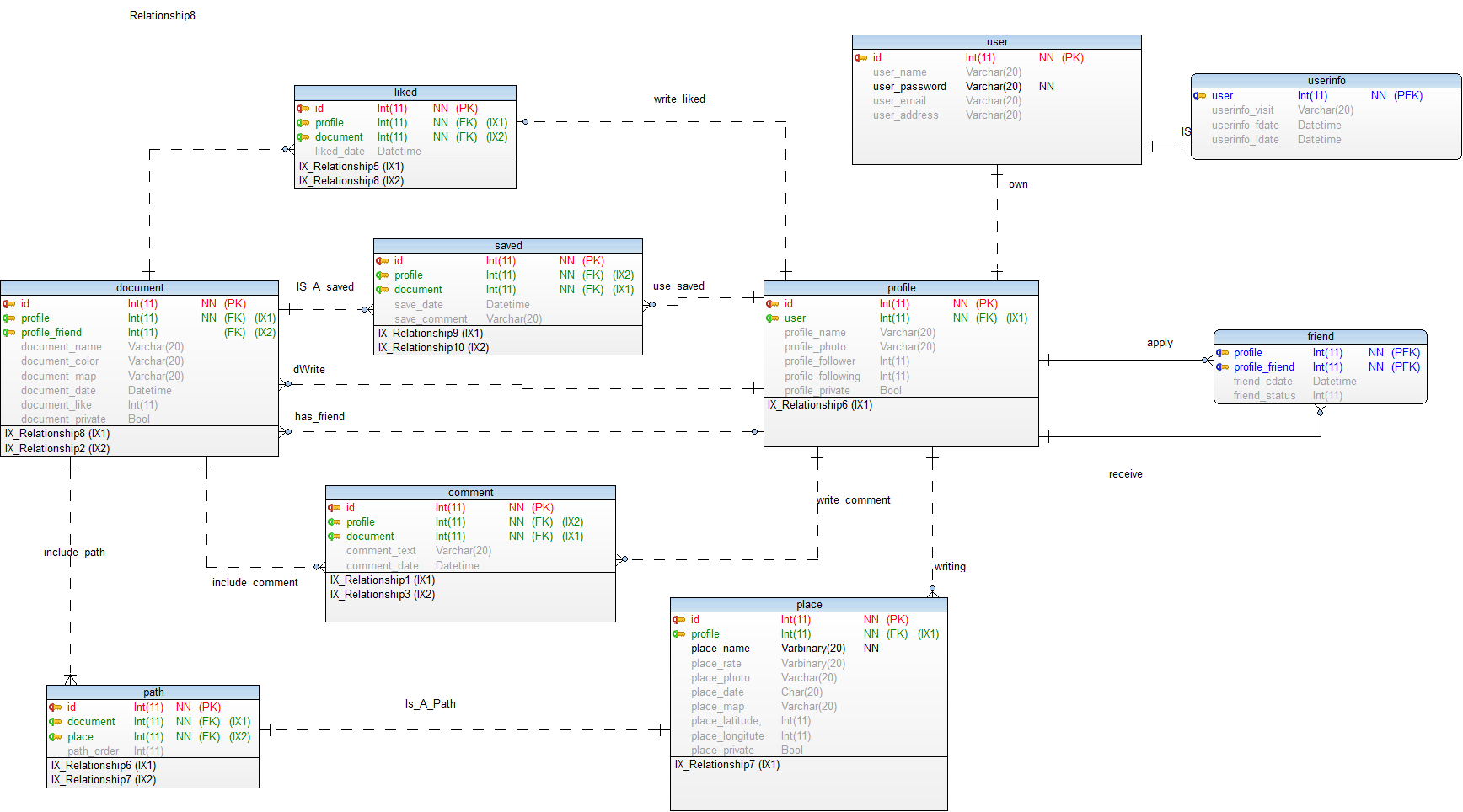Click the primary key icon of comment id
The image size is (1463, 812).
335,508
